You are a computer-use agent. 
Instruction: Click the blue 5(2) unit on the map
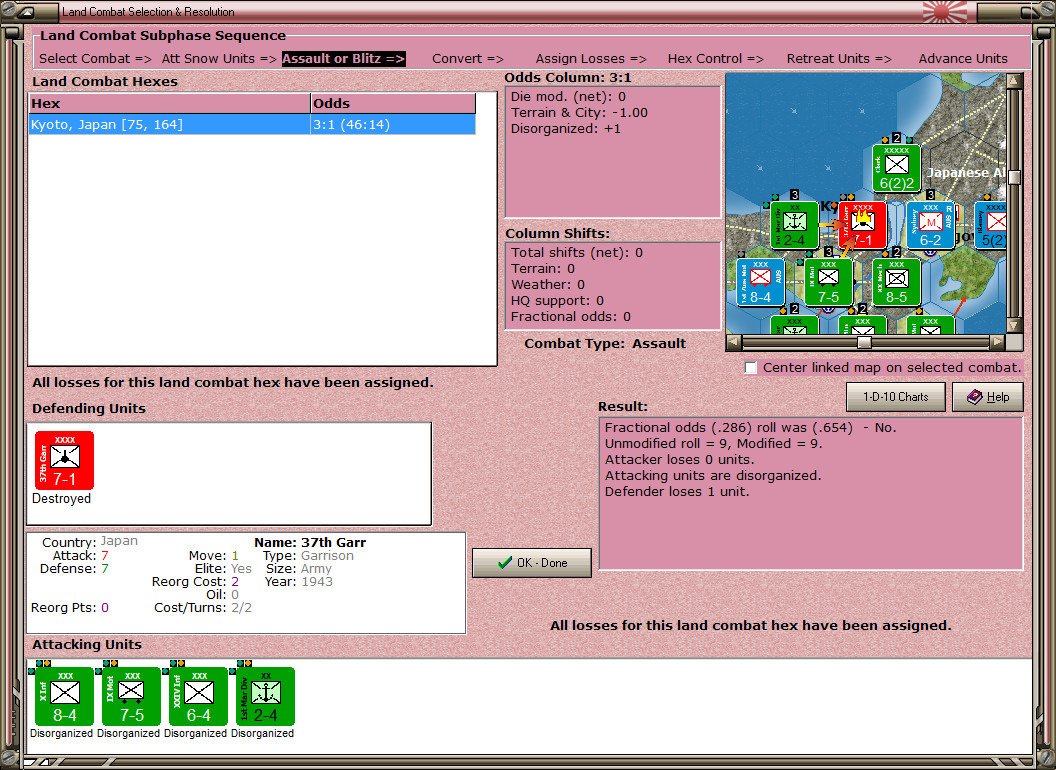pyautogui.click(x=991, y=226)
